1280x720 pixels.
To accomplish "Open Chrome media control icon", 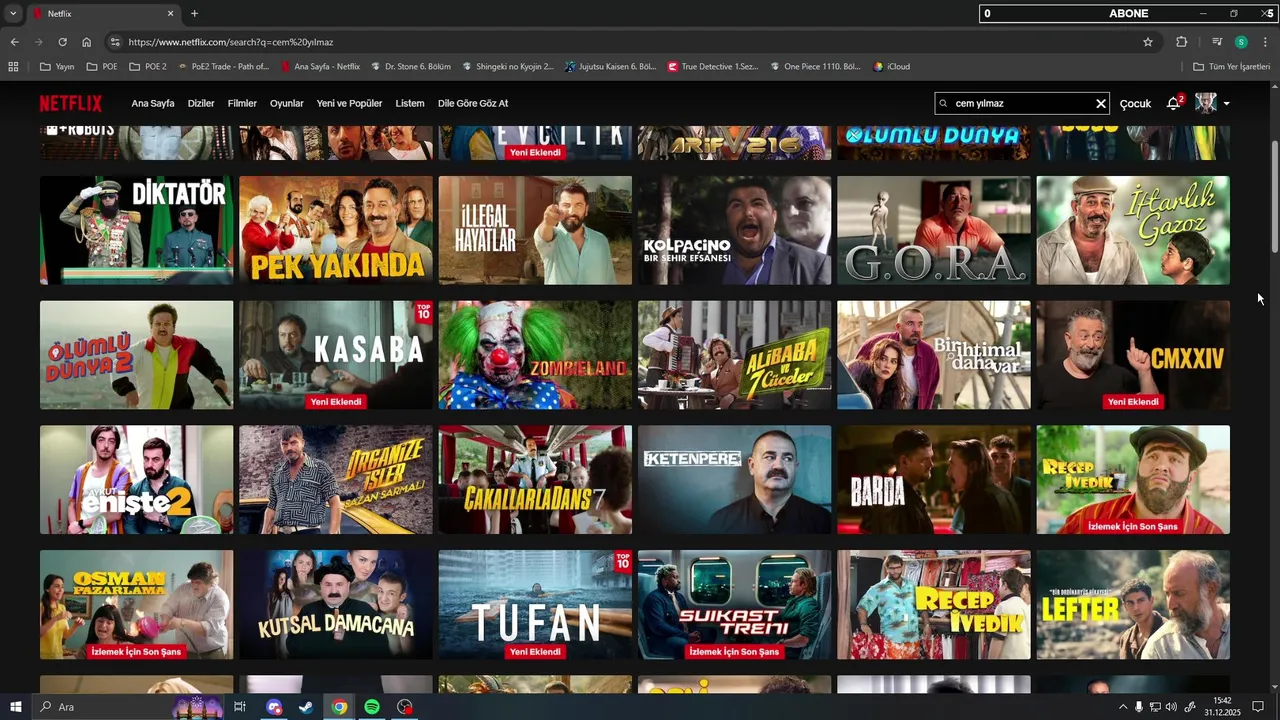I will [1217, 42].
